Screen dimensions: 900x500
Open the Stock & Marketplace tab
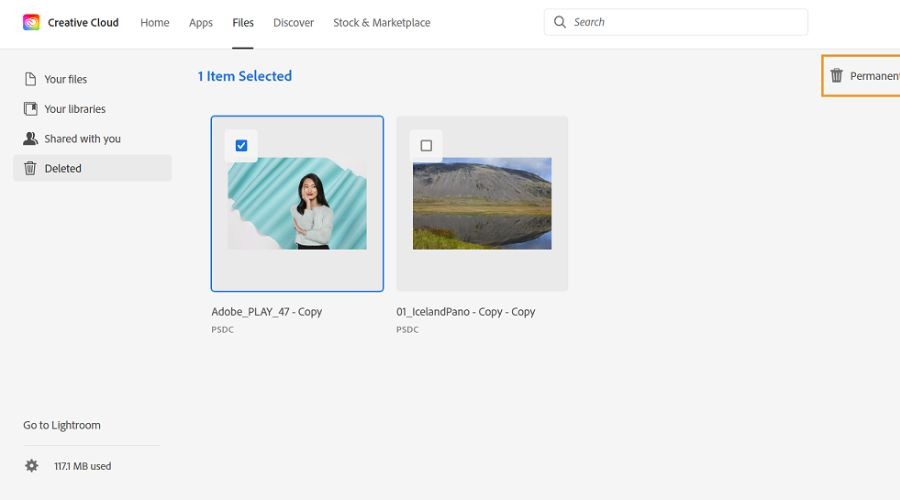[x=382, y=23]
